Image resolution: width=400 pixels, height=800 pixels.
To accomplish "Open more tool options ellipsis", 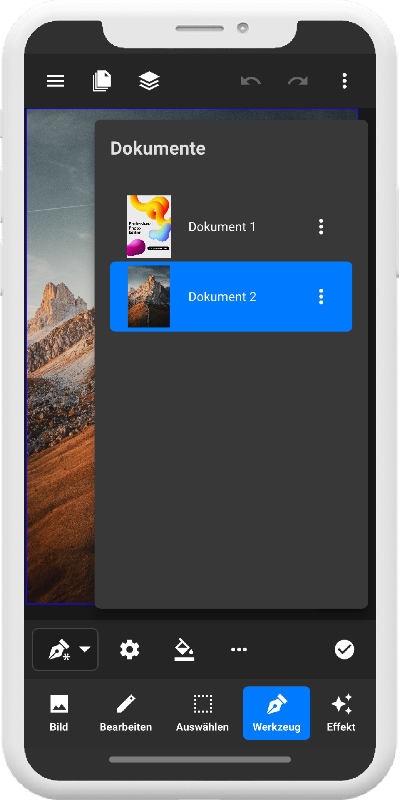I will point(239,649).
